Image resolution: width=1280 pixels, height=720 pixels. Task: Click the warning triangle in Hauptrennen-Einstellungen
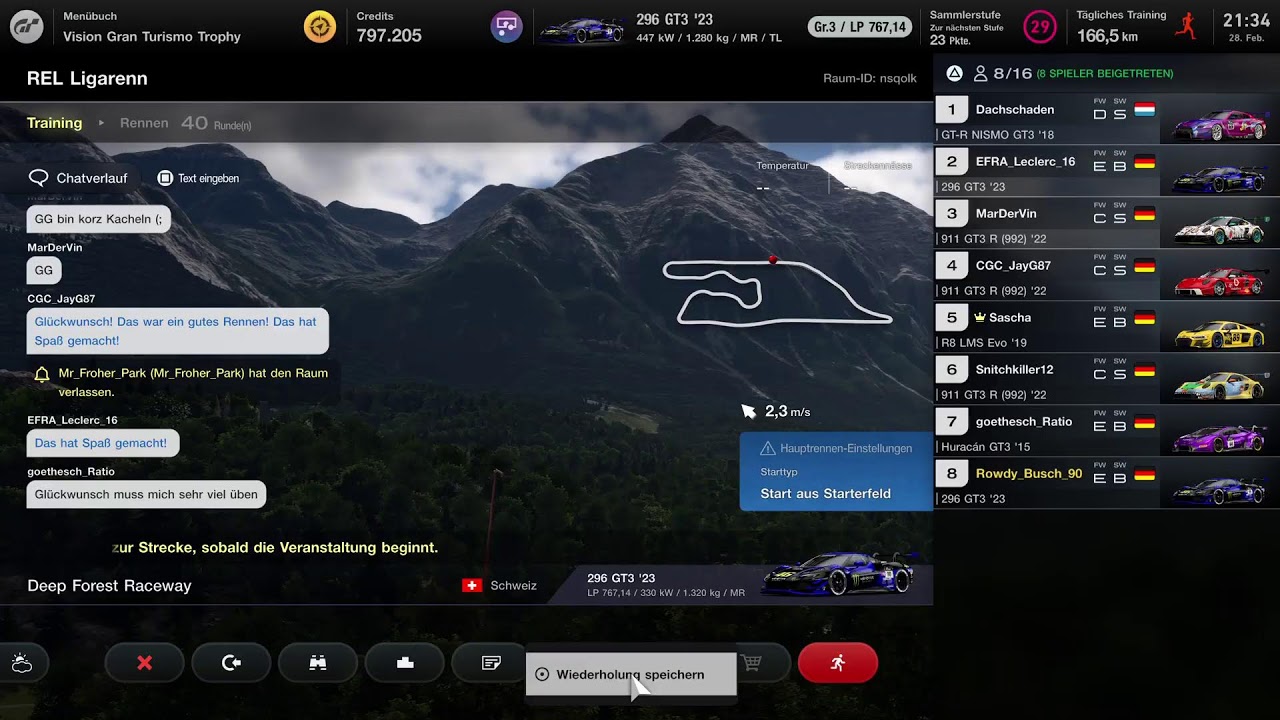click(768, 448)
